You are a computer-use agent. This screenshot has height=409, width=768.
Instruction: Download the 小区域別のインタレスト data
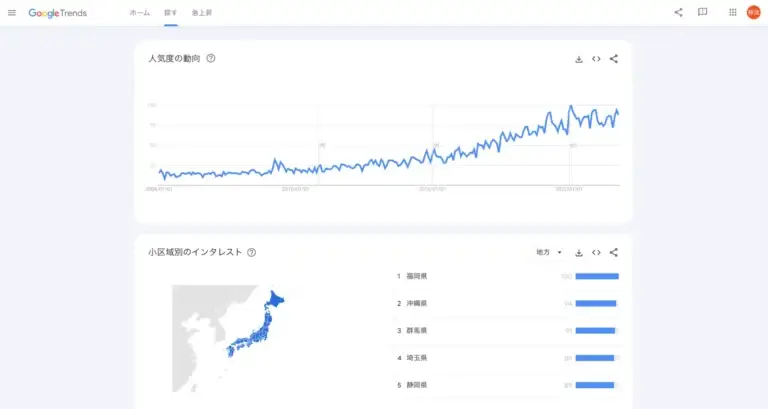pyautogui.click(x=579, y=253)
